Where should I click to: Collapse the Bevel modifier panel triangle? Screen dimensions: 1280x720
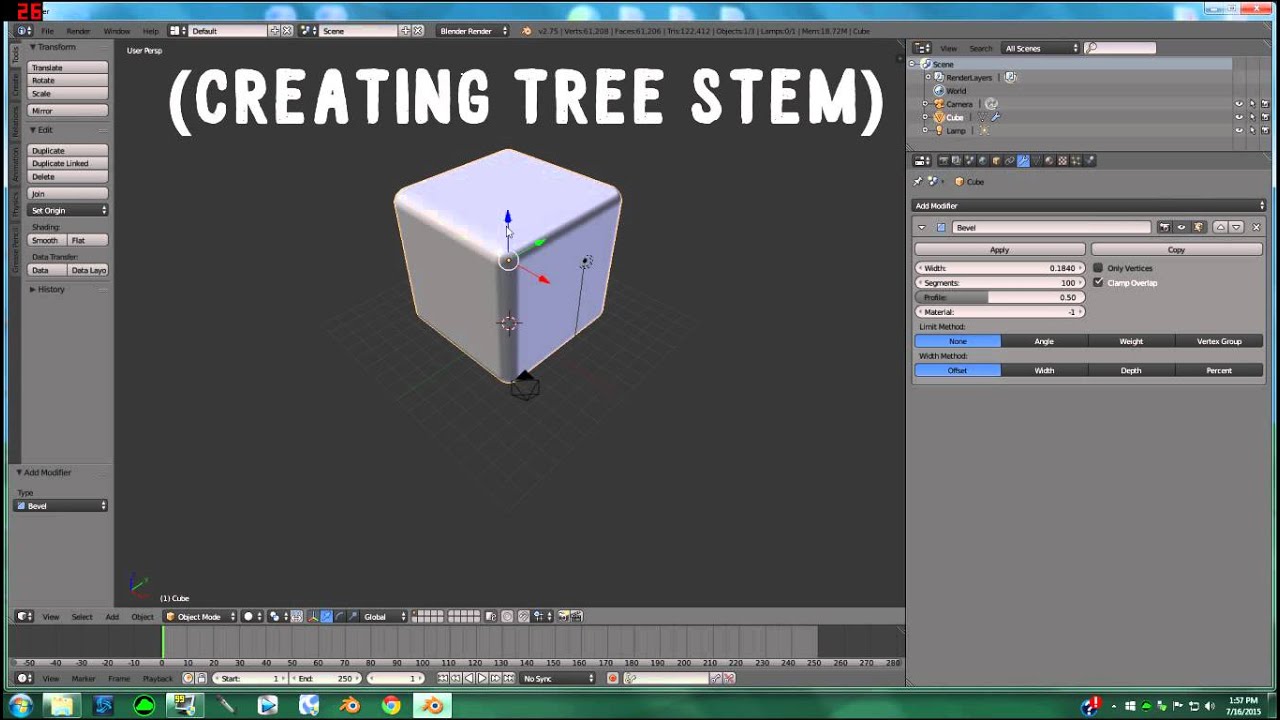[921, 227]
